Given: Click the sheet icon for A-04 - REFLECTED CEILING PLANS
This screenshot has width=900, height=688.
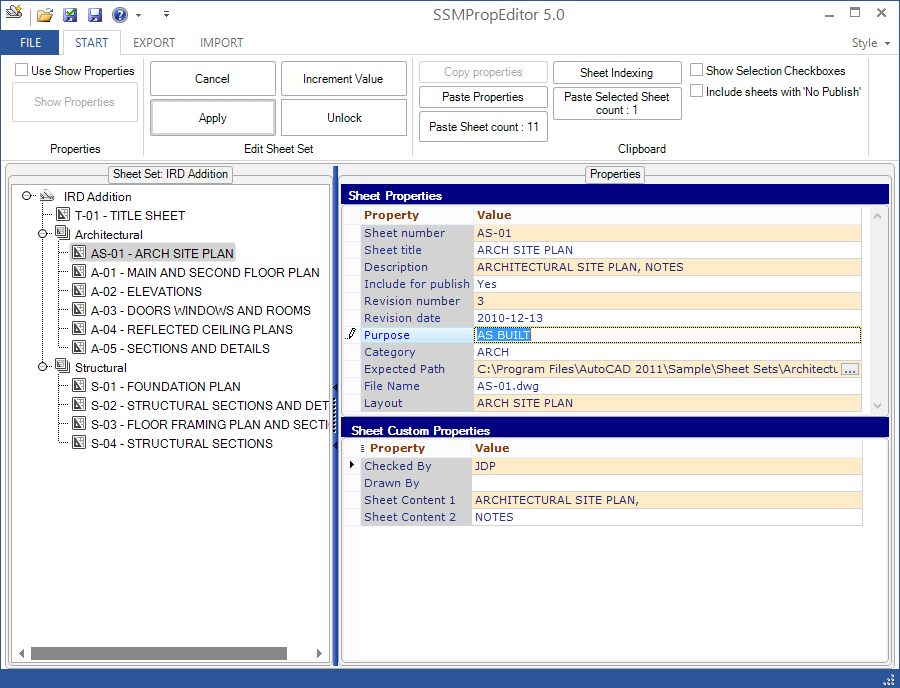Looking at the screenshot, I should coord(79,328).
